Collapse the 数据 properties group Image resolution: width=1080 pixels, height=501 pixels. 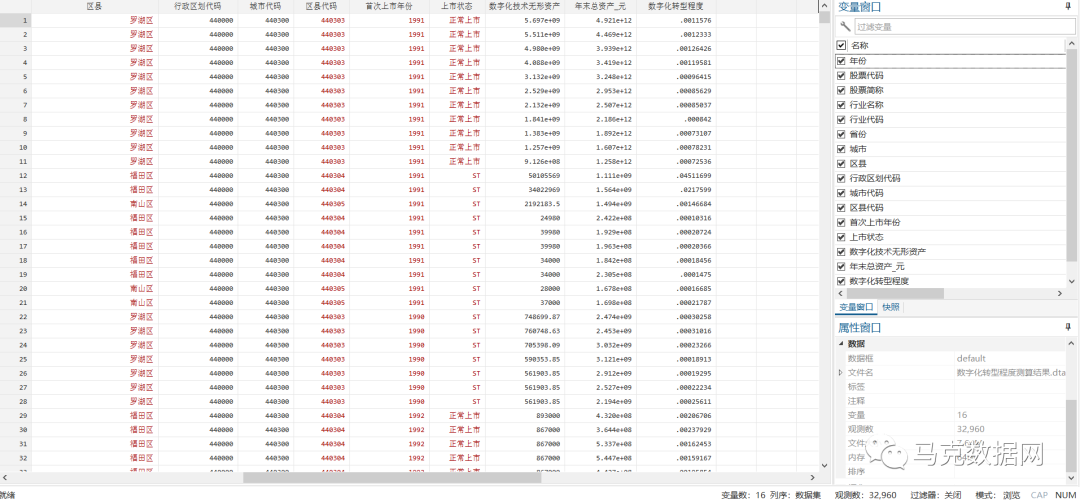(840, 343)
